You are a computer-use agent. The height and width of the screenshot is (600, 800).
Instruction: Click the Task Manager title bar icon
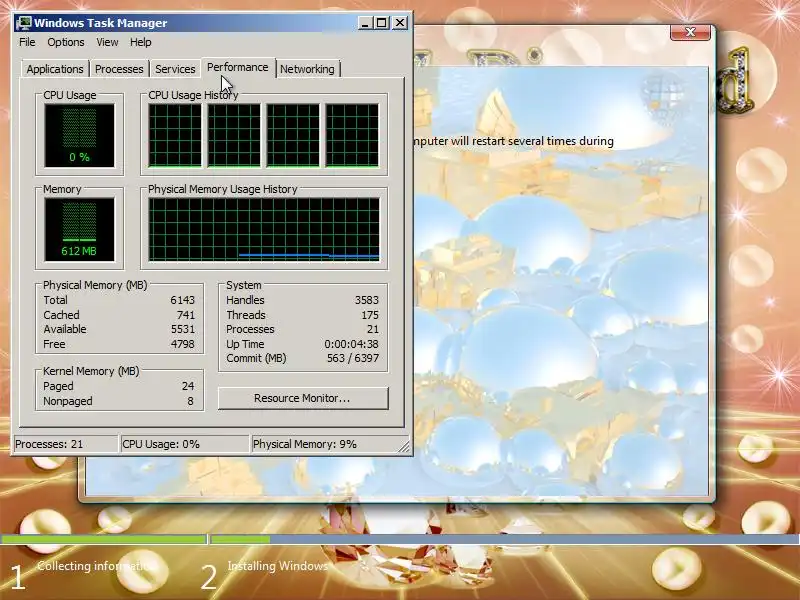(x=24, y=23)
